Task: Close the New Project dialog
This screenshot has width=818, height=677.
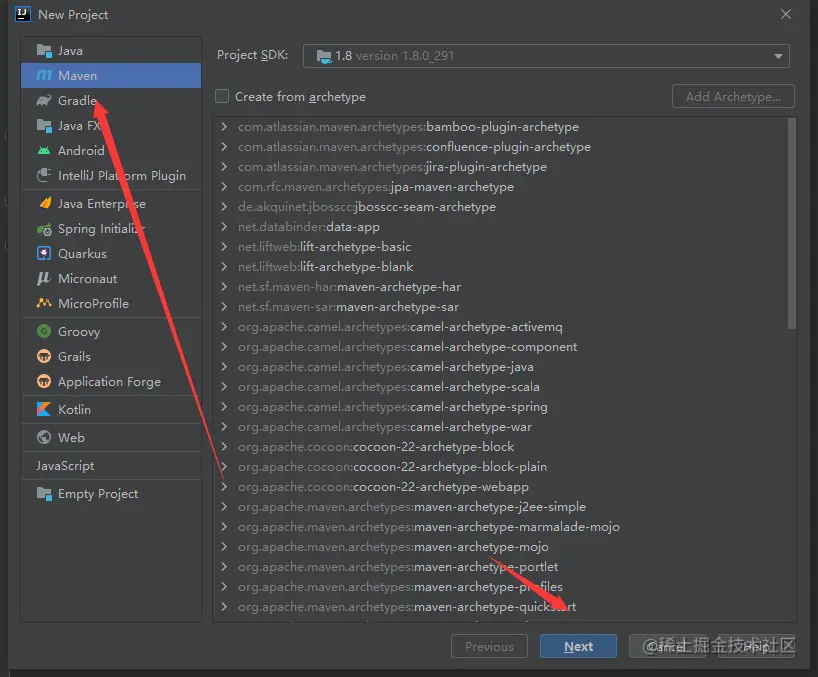Action: coord(786,14)
